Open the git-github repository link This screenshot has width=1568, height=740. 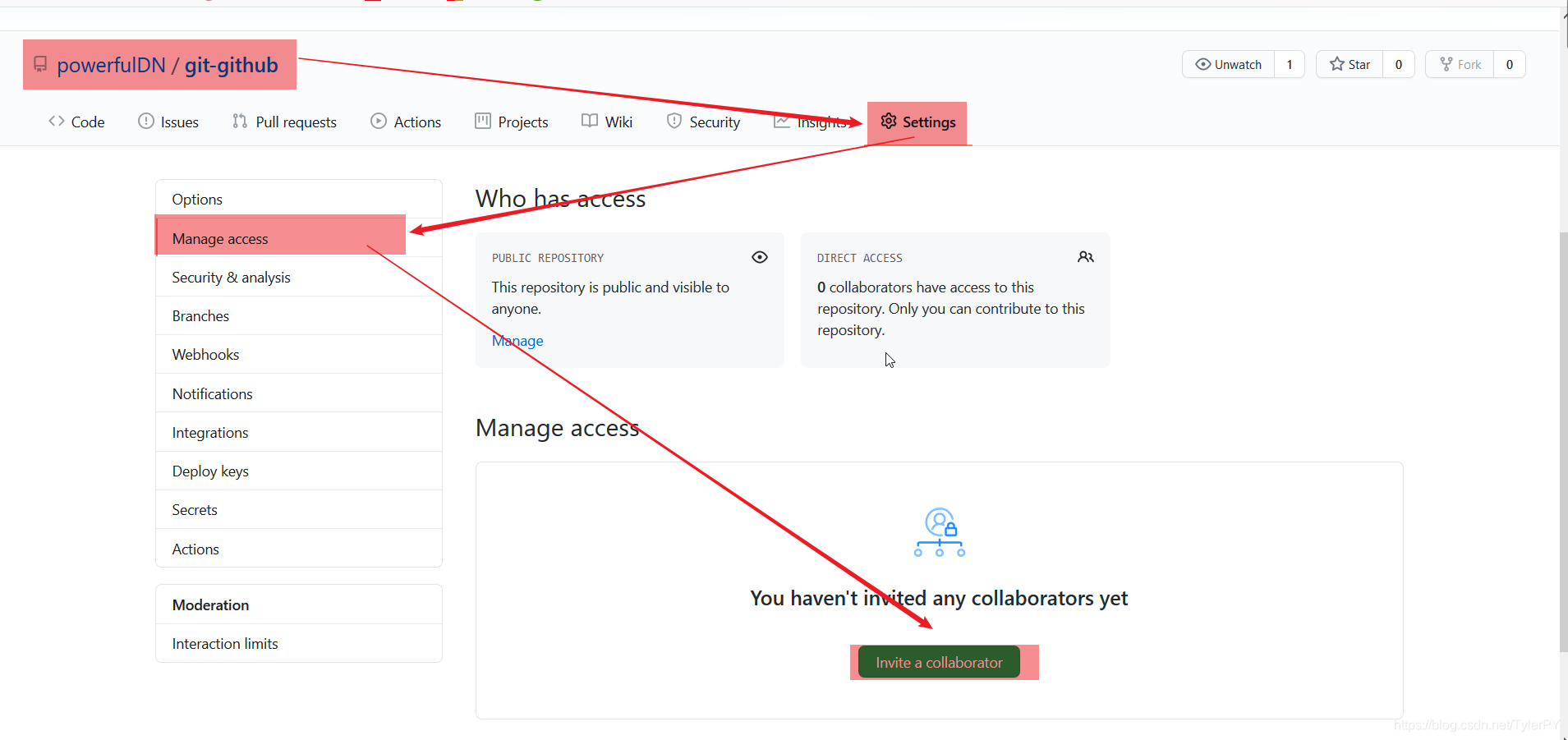point(231,65)
